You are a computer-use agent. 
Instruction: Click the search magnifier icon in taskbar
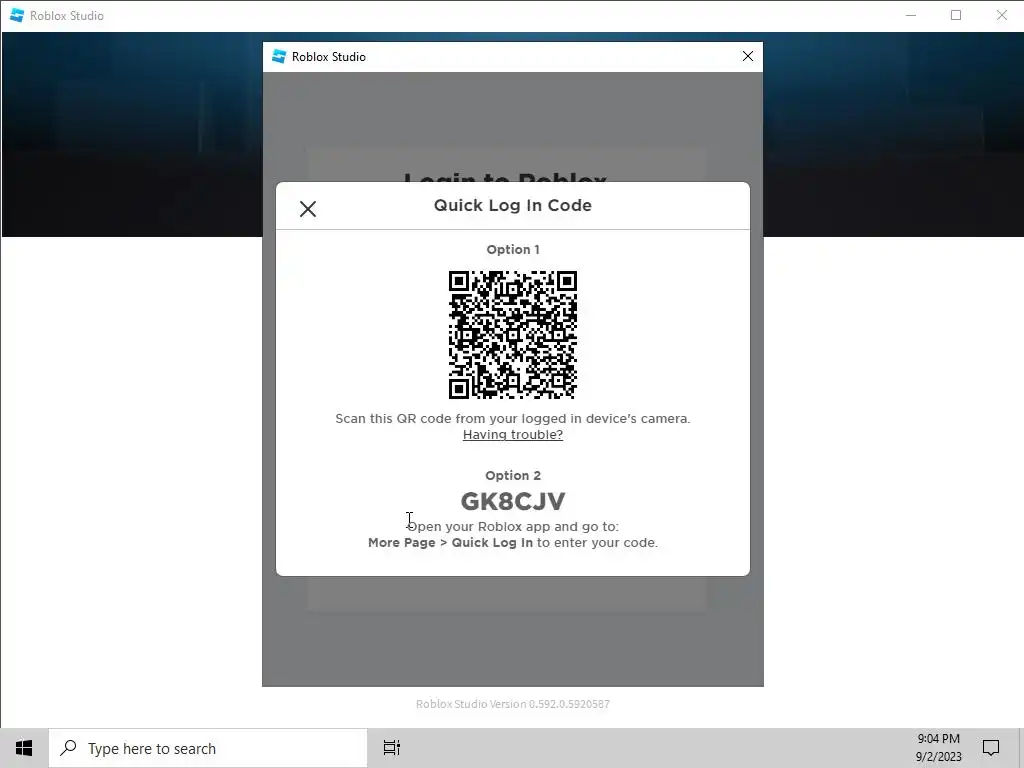[68, 748]
